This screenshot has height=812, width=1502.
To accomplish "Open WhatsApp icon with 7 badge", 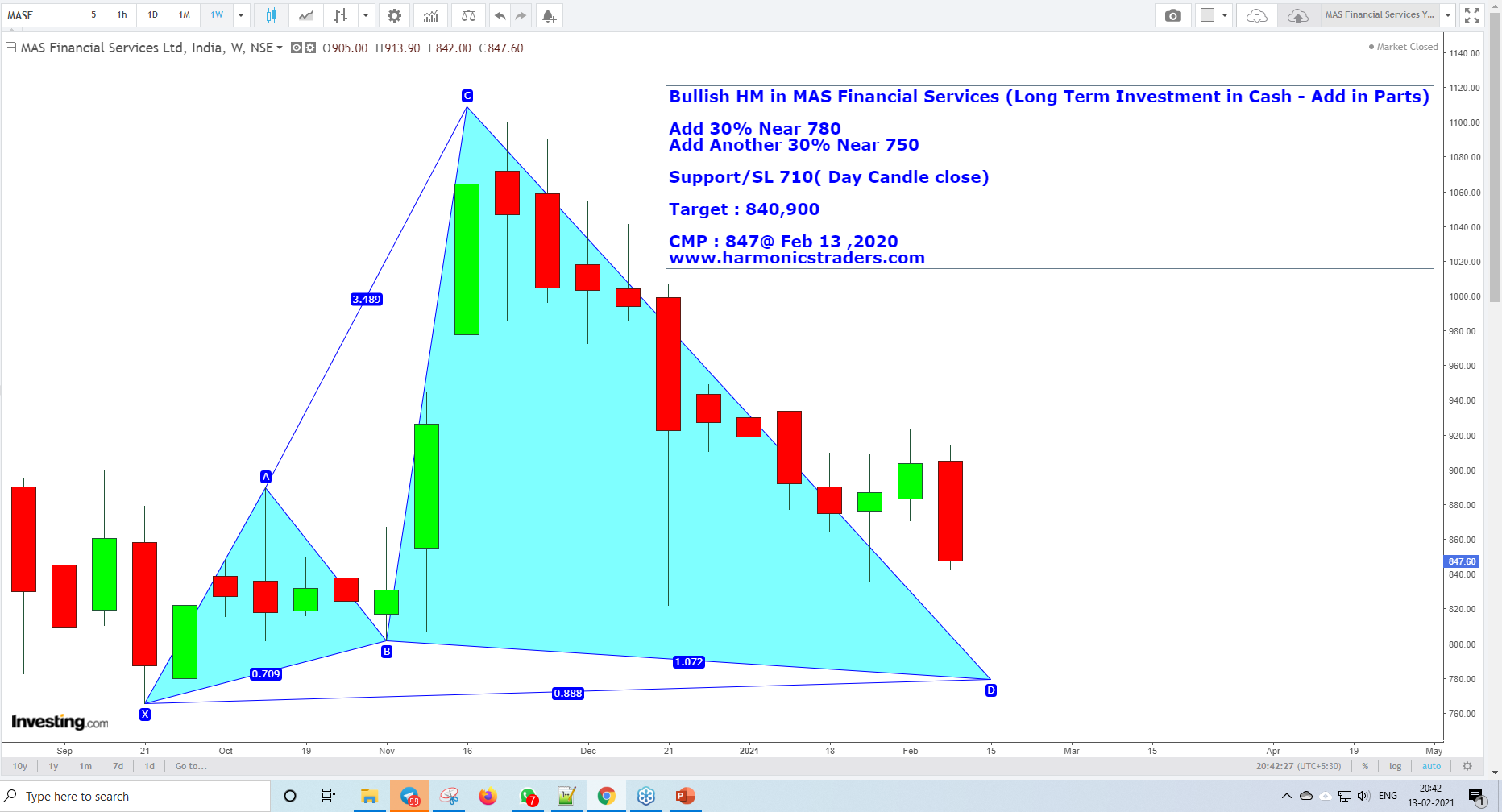I will pyautogui.click(x=528, y=796).
